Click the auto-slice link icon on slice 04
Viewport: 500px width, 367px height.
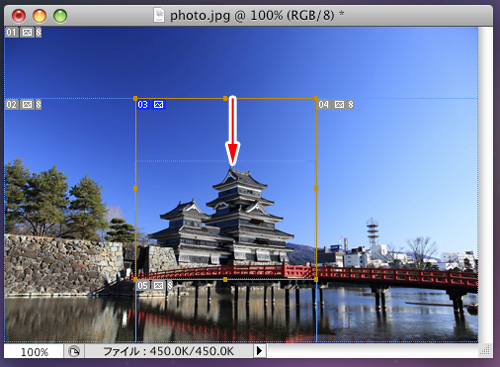click(351, 105)
